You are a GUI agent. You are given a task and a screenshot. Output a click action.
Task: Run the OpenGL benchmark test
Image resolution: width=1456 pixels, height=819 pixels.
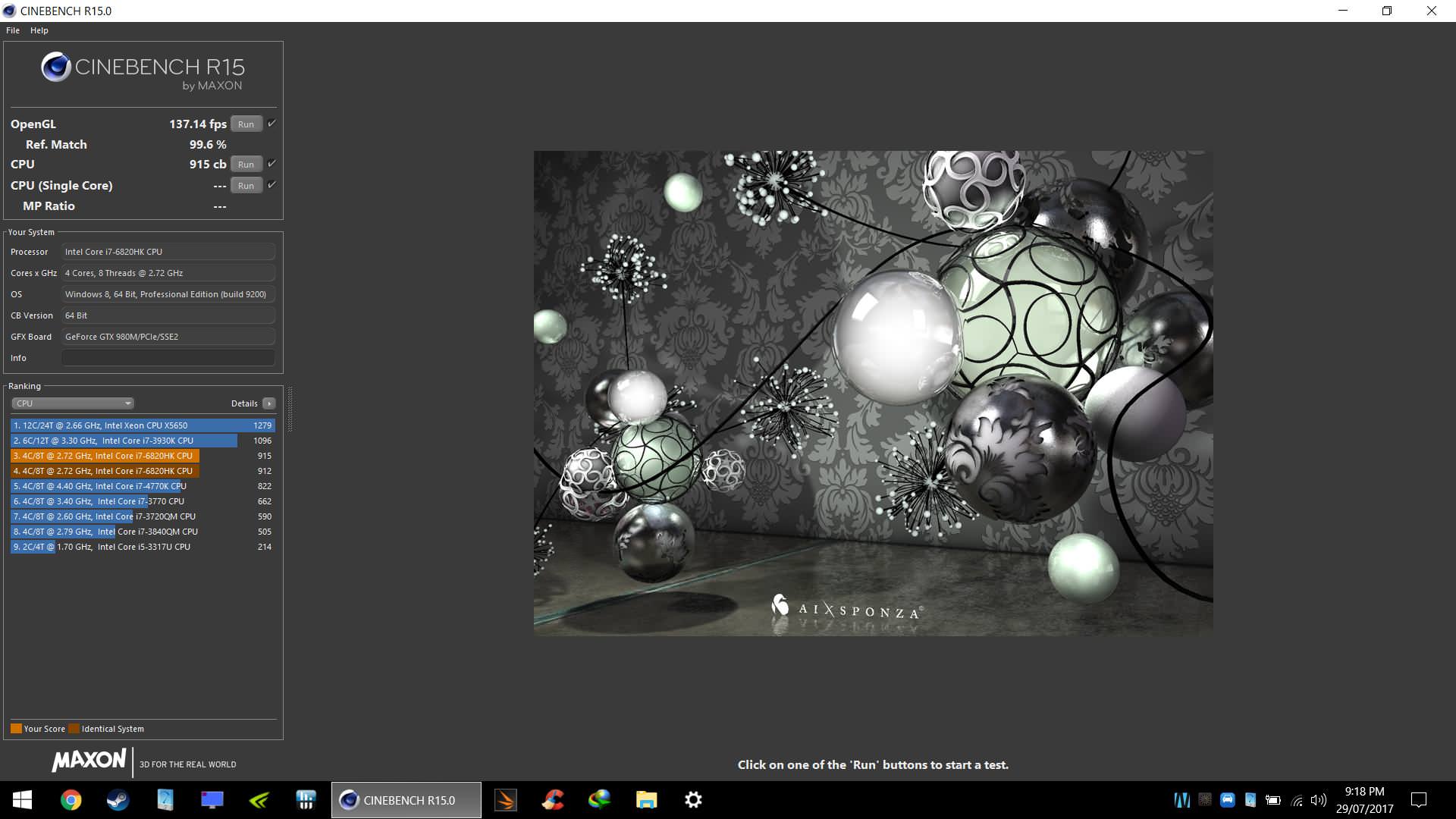pyautogui.click(x=246, y=124)
